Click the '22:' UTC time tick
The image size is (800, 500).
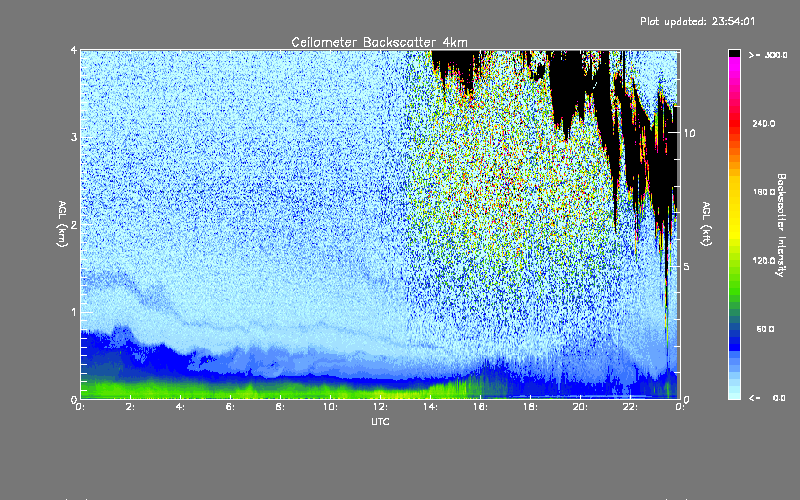630,407
